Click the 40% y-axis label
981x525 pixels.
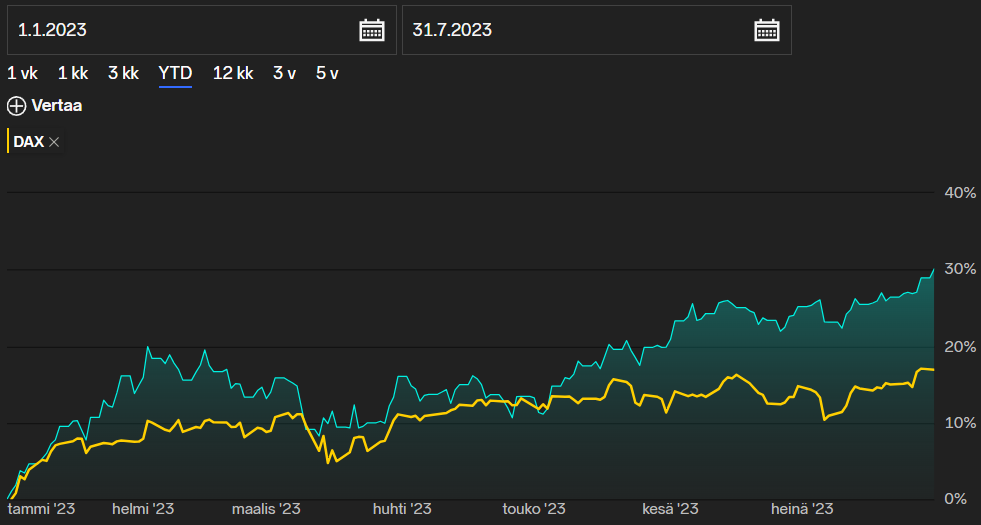(x=960, y=193)
